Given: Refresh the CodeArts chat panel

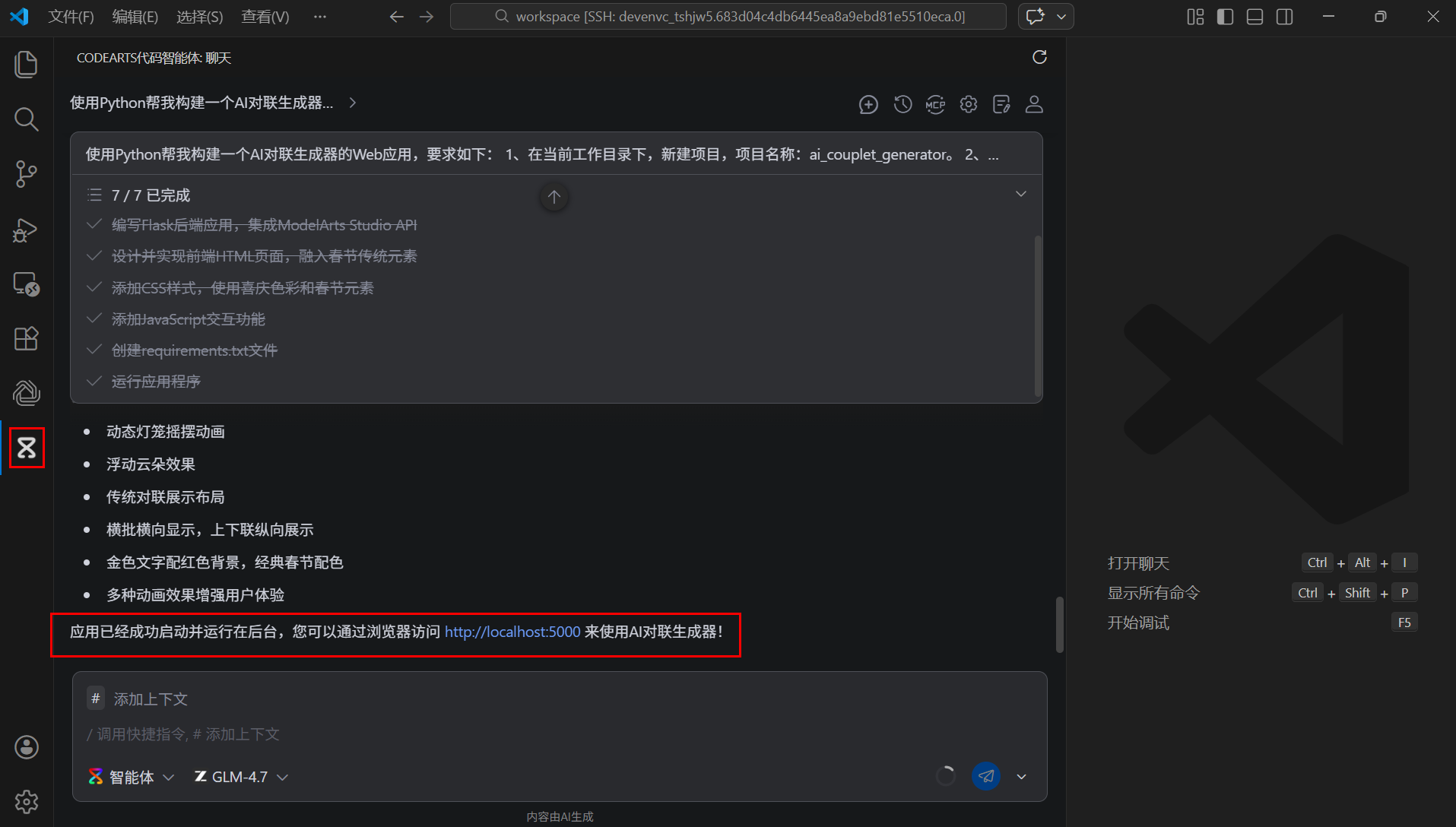Looking at the screenshot, I should pos(1039,58).
